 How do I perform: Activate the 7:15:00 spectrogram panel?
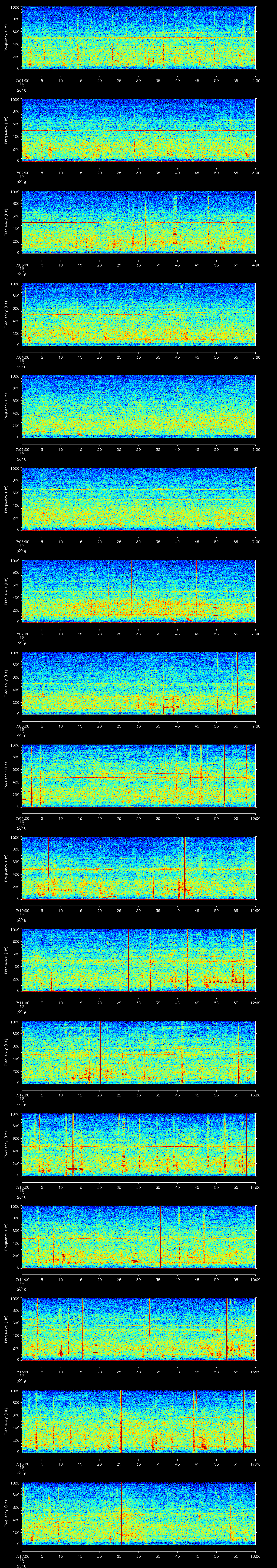pyautogui.click(x=139, y=1330)
